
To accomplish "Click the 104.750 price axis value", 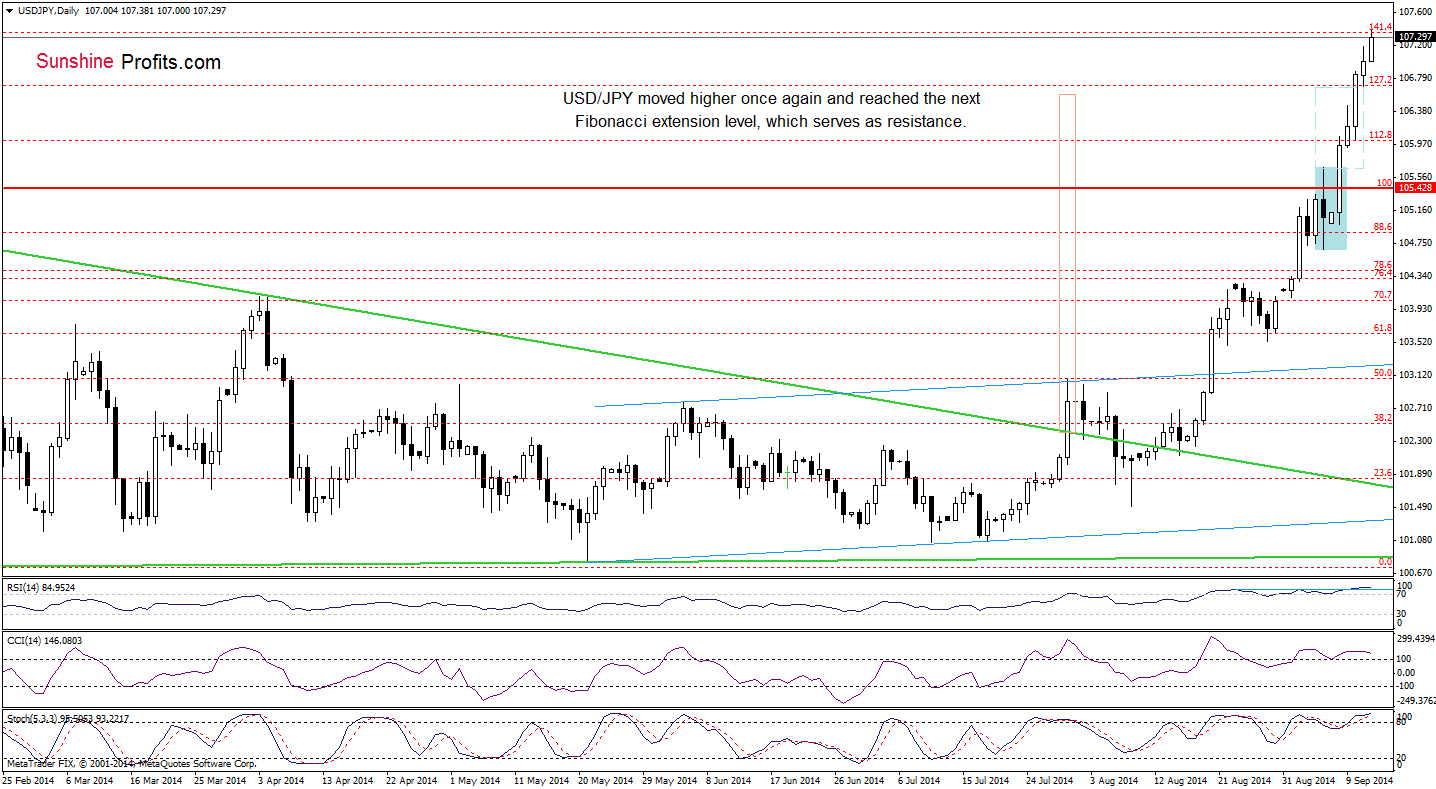I will 1416,242.
